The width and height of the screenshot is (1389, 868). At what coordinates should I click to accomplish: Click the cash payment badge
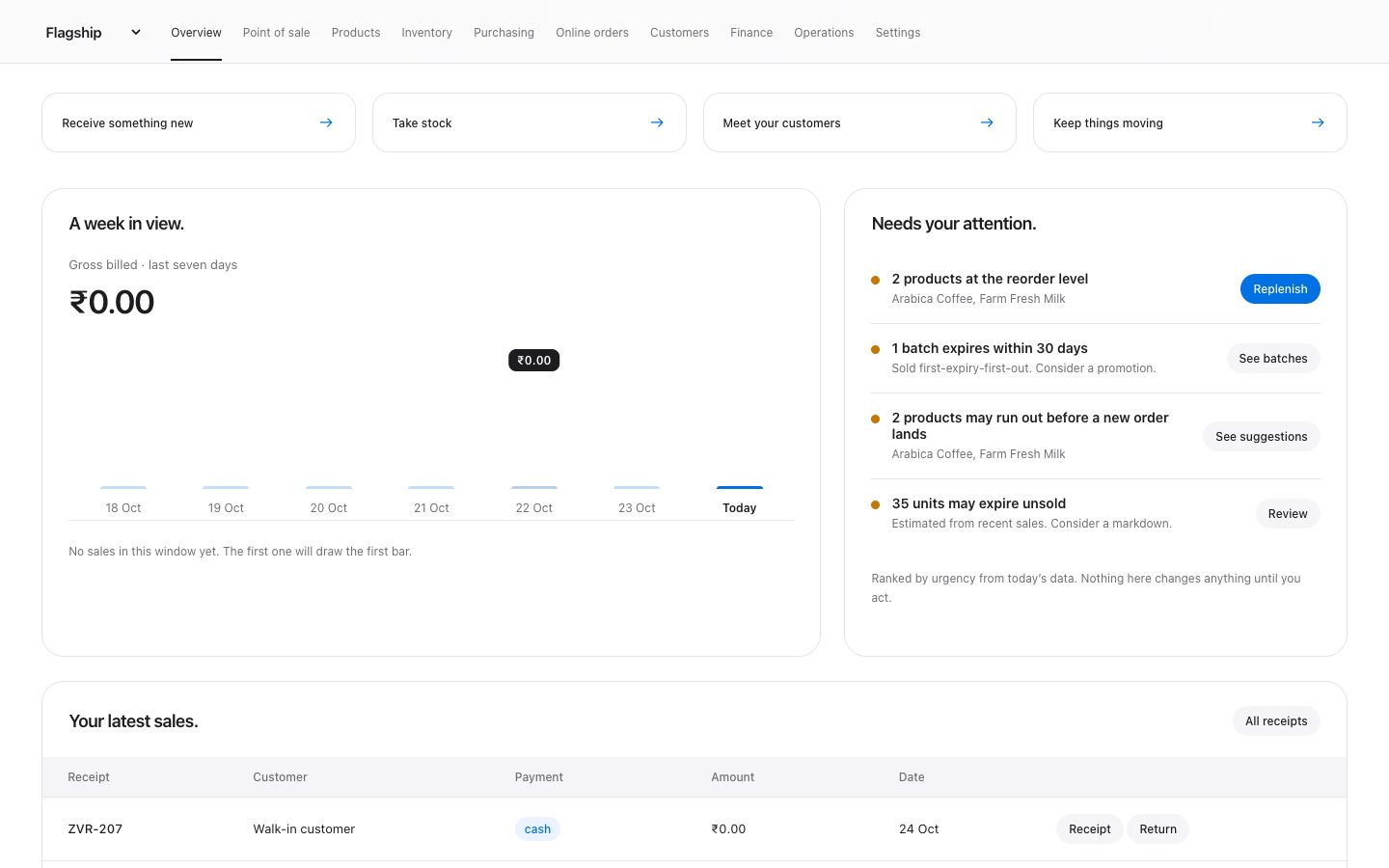(x=537, y=829)
